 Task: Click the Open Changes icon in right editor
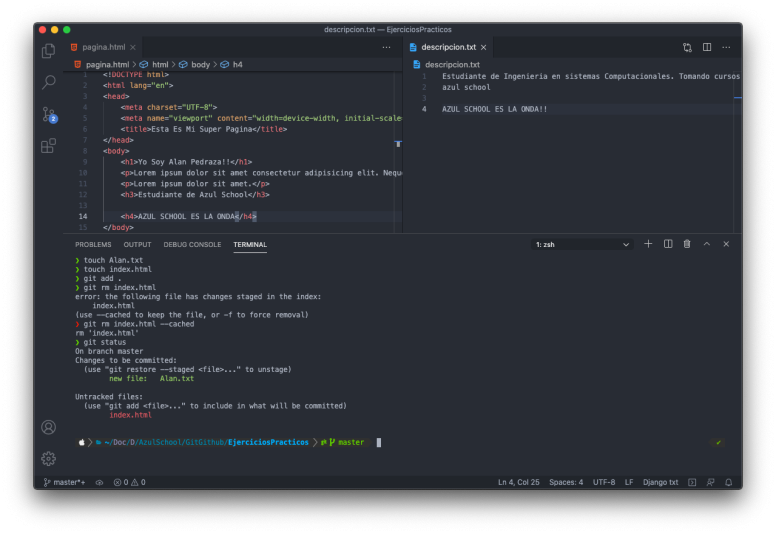pos(687,47)
